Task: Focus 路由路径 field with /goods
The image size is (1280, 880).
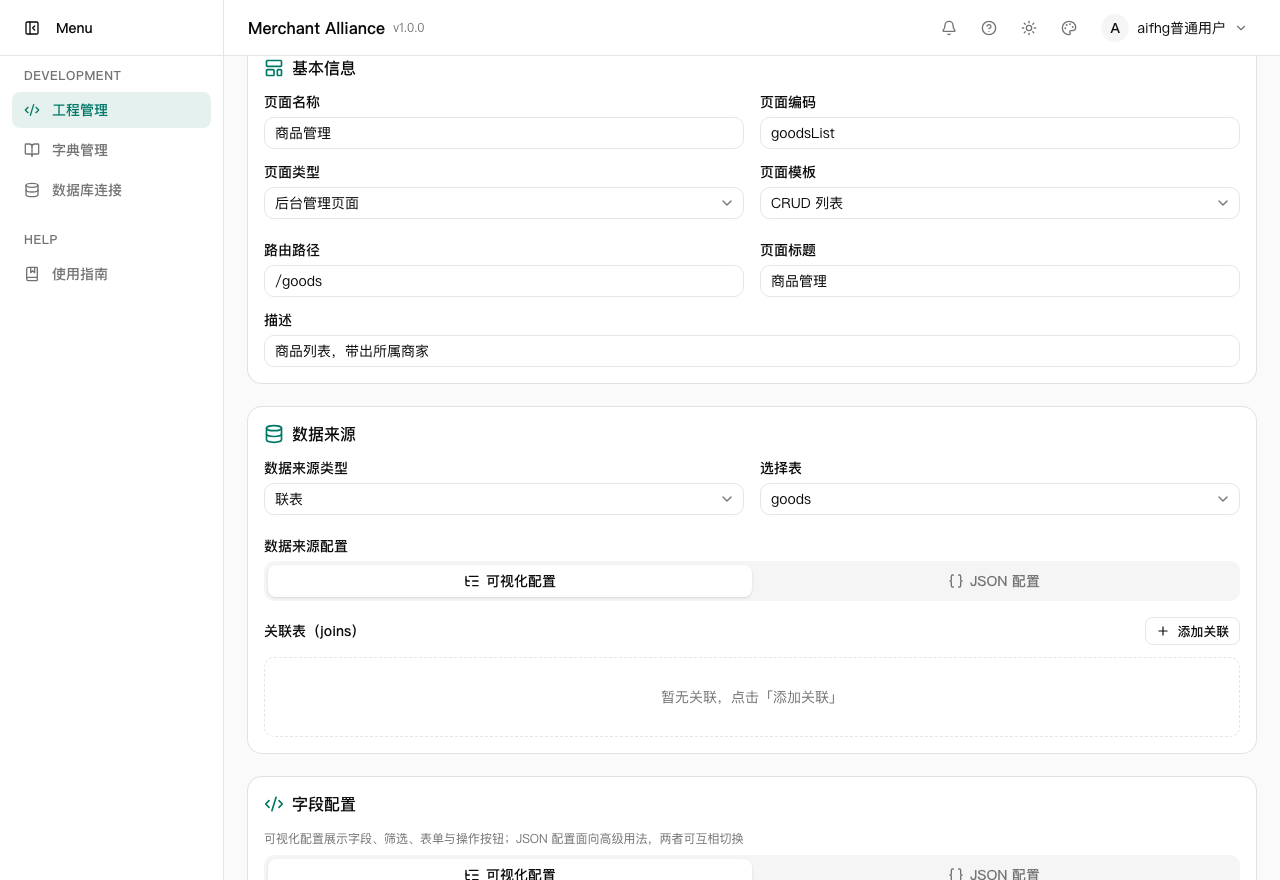Action: [504, 281]
